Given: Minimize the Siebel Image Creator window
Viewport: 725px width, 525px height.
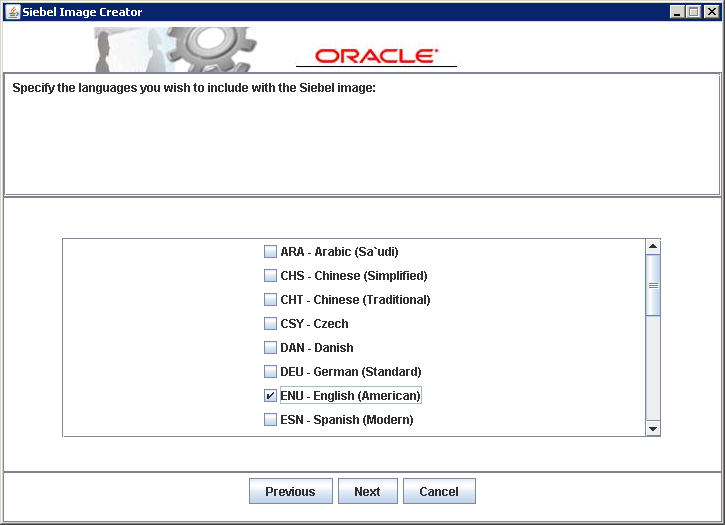Looking at the screenshot, I should point(677,12).
